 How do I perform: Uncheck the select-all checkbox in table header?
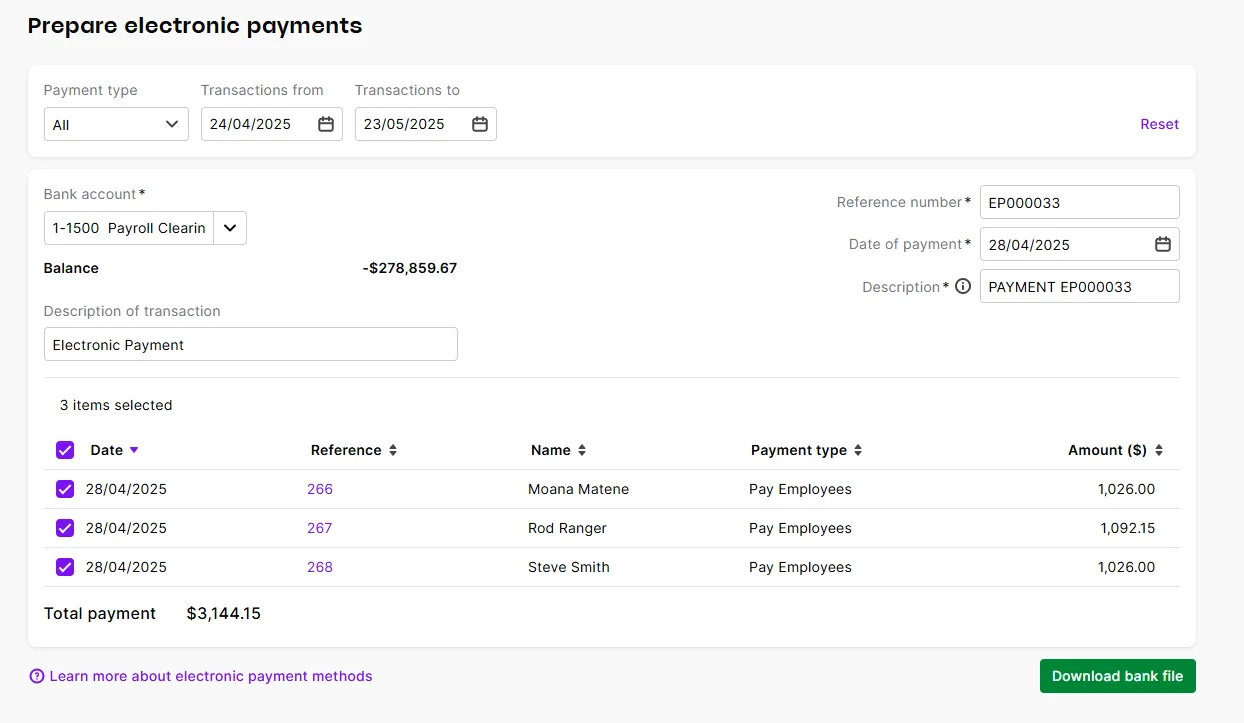(x=65, y=450)
